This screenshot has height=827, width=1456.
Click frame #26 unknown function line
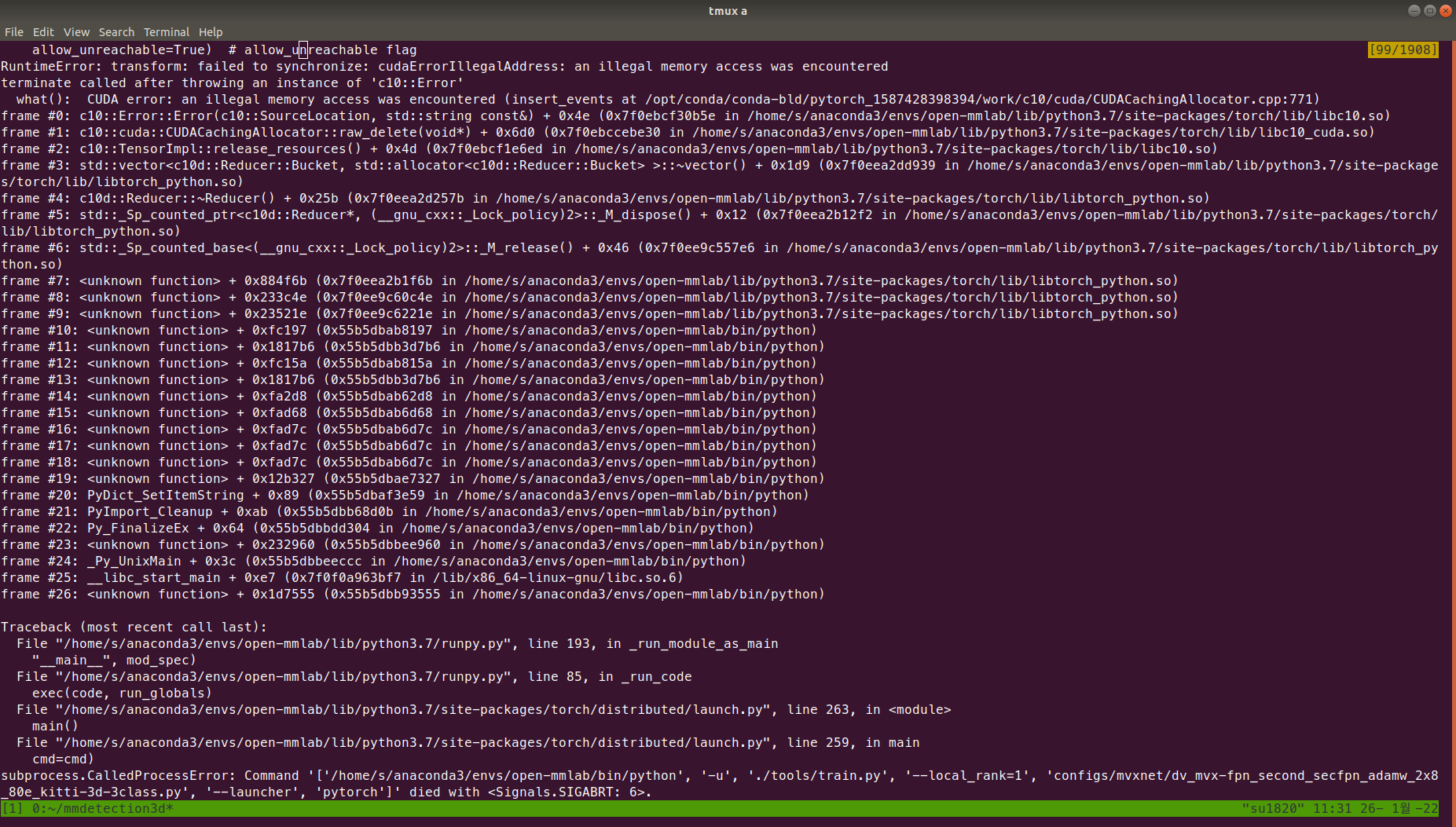click(x=413, y=595)
